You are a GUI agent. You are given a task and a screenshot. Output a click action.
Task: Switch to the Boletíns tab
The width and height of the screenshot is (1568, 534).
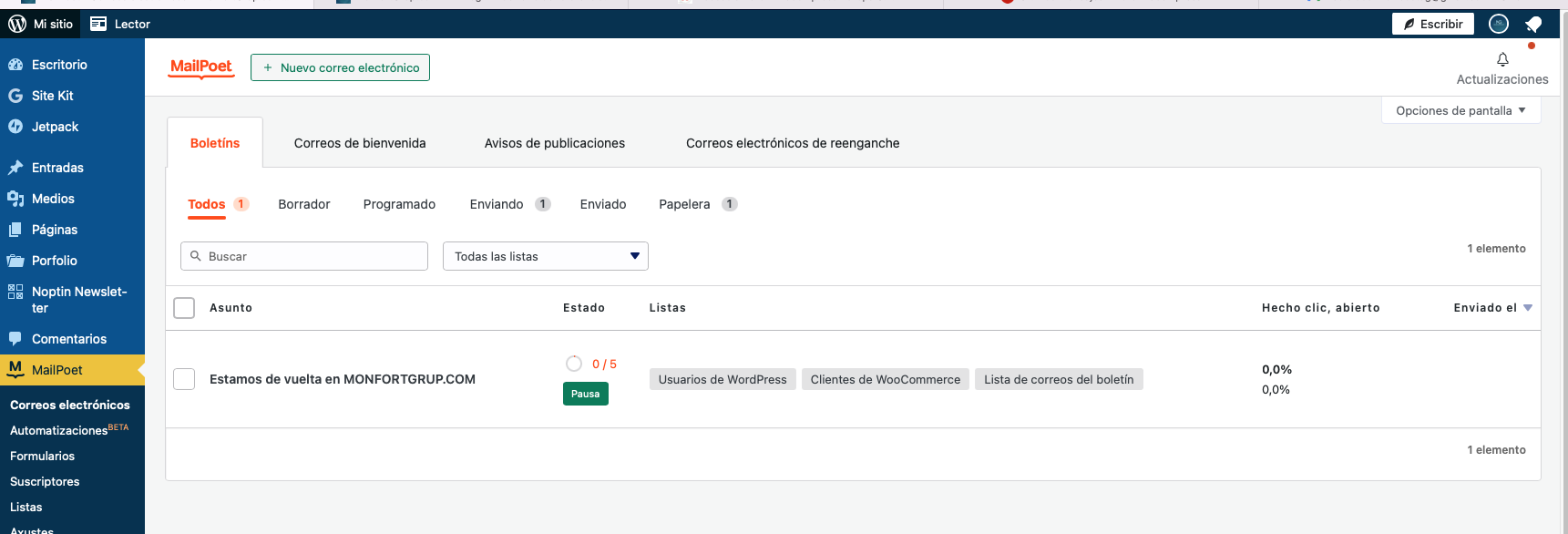pyautogui.click(x=215, y=143)
